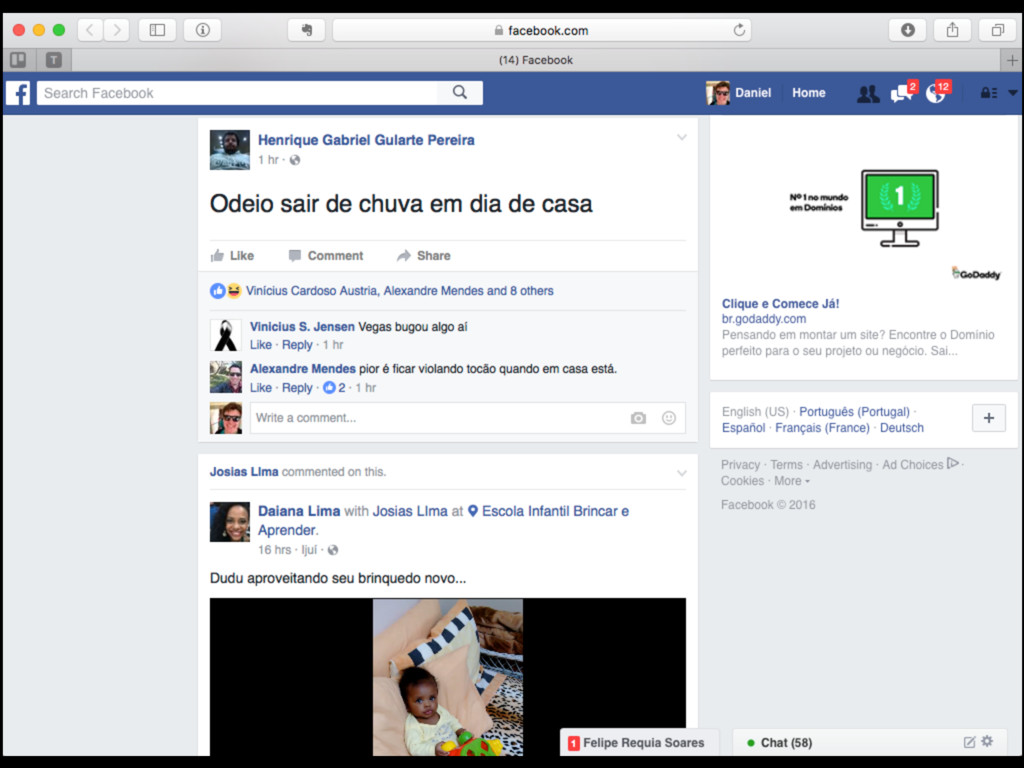
Task: Add another language with plus button
Action: pyautogui.click(x=988, y=418)
